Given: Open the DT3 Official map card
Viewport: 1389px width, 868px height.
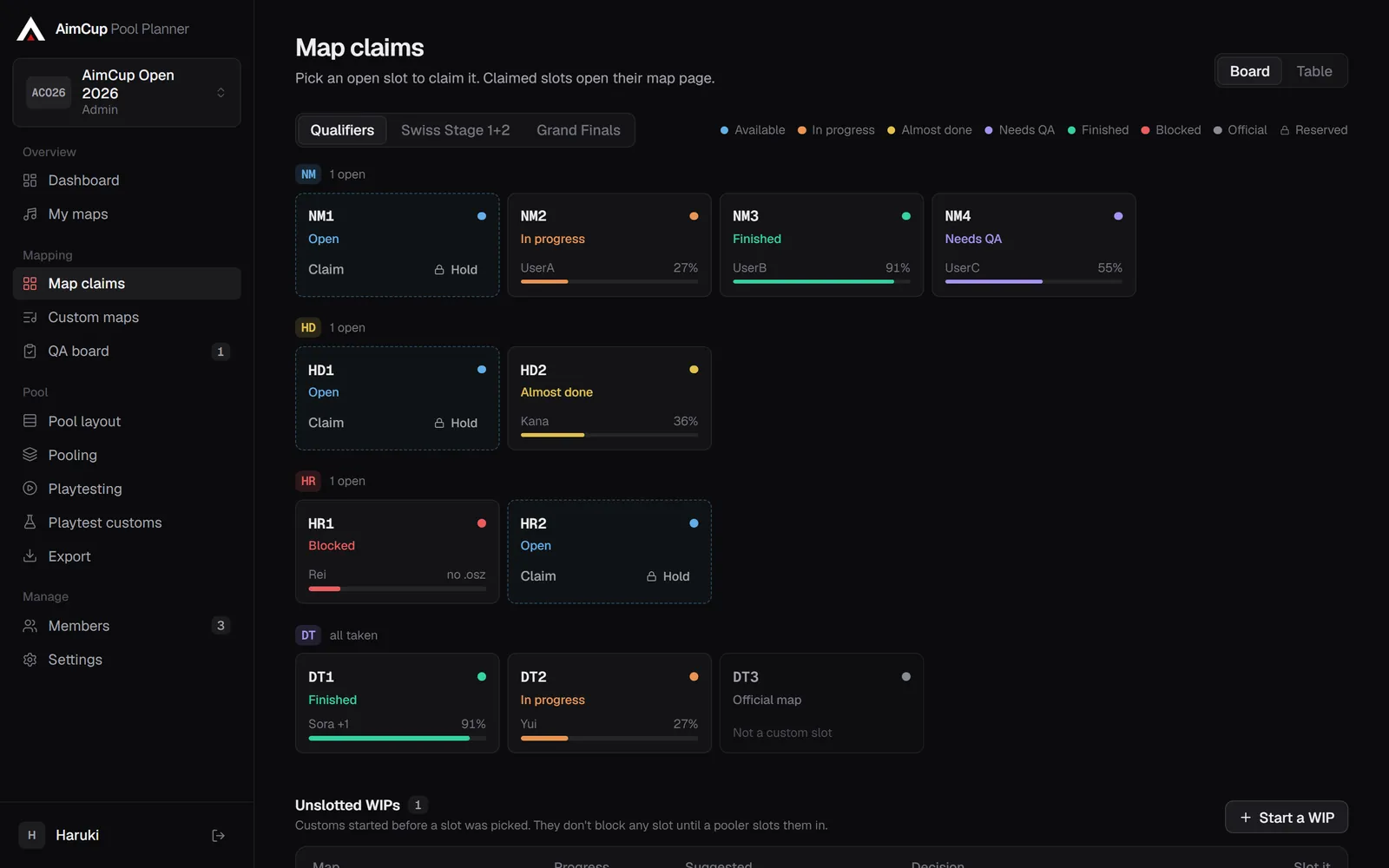Looking at the screenshot, I should point(821,703).
